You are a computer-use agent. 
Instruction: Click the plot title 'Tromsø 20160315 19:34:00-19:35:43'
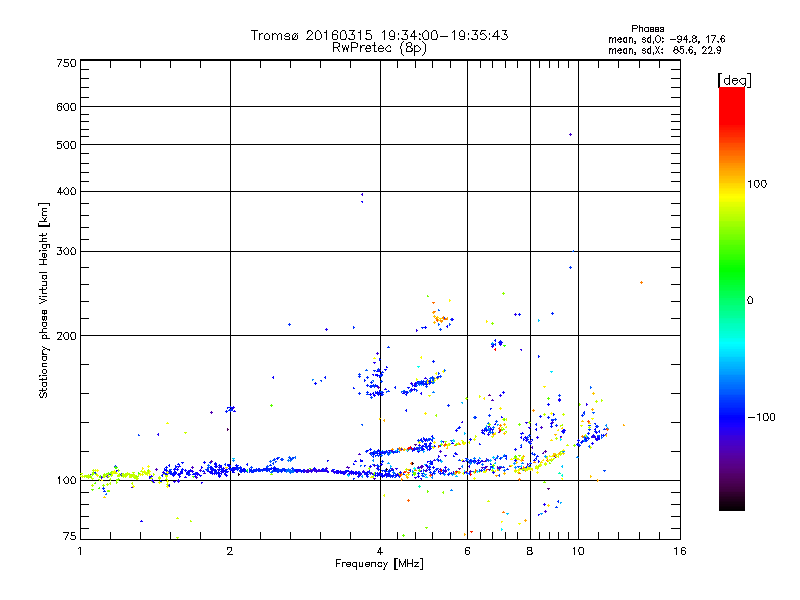379,35
